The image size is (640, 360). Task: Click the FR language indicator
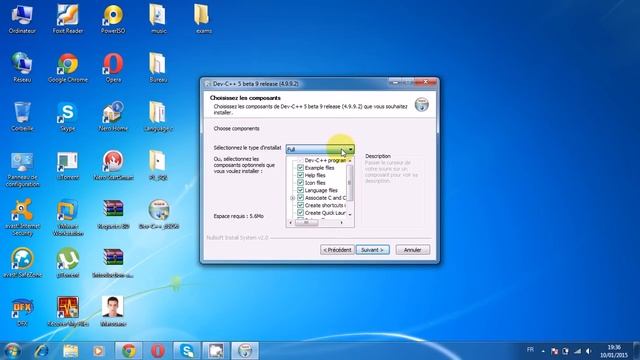530,349
